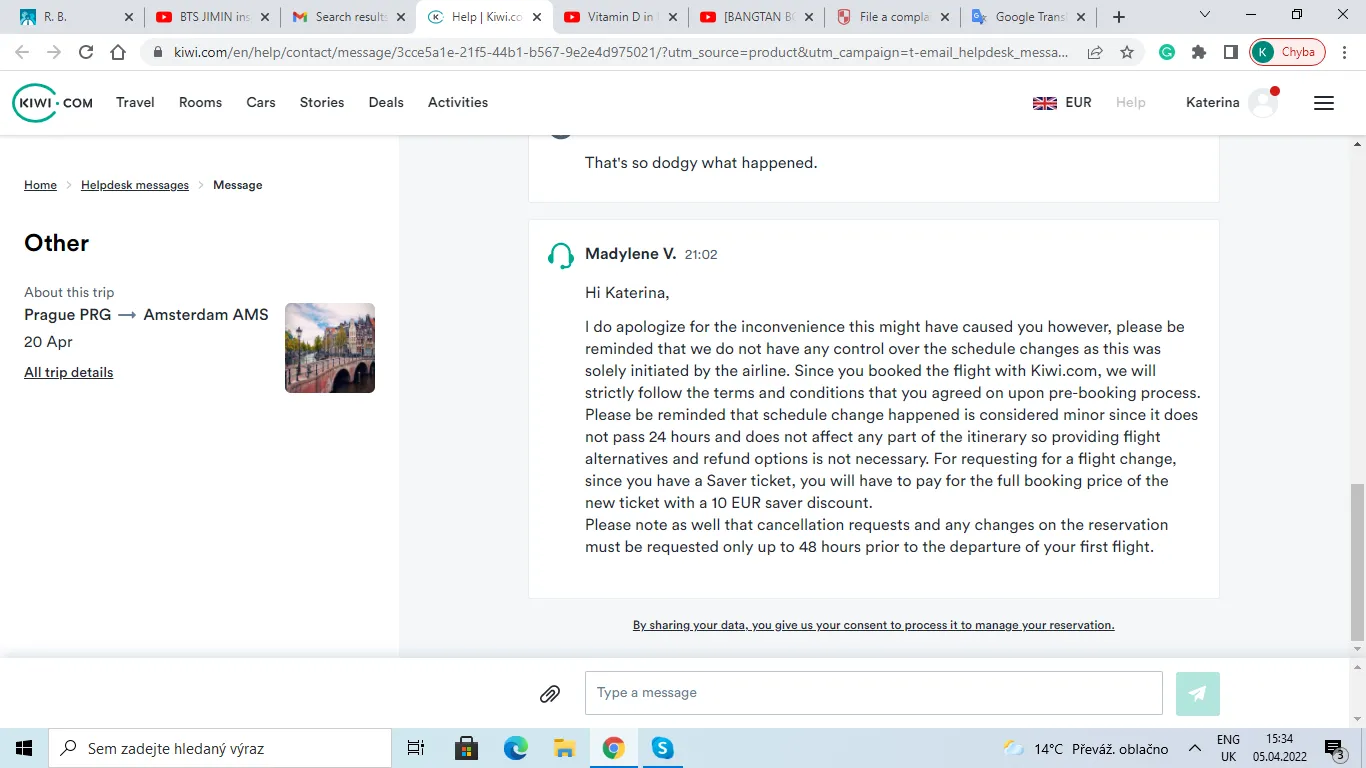Click the Amsterdam trip thumbnail
1366x768 pixels.
(330, 348)
